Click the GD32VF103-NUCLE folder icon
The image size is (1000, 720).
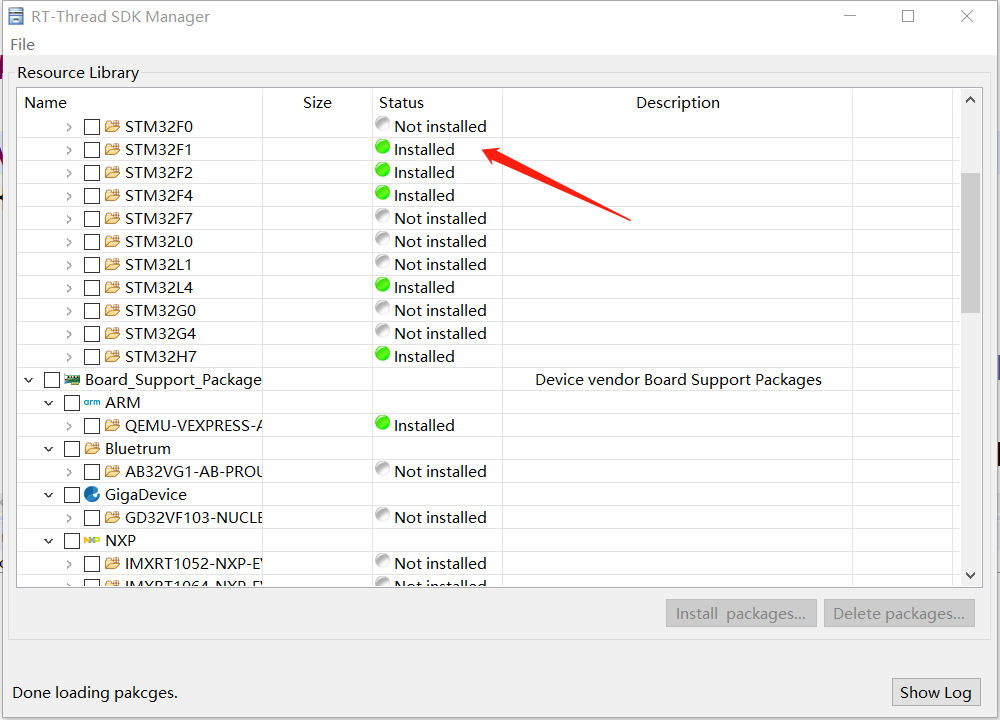112,517
